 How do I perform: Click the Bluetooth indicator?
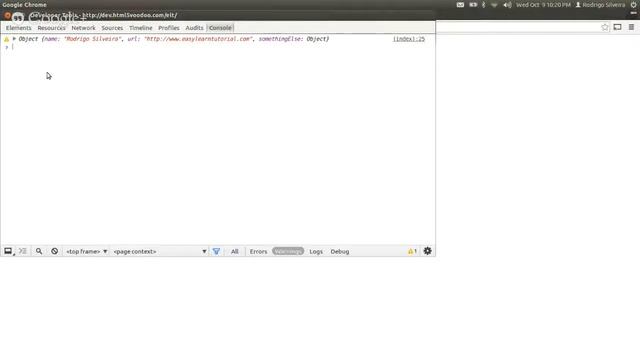(484, 5)
